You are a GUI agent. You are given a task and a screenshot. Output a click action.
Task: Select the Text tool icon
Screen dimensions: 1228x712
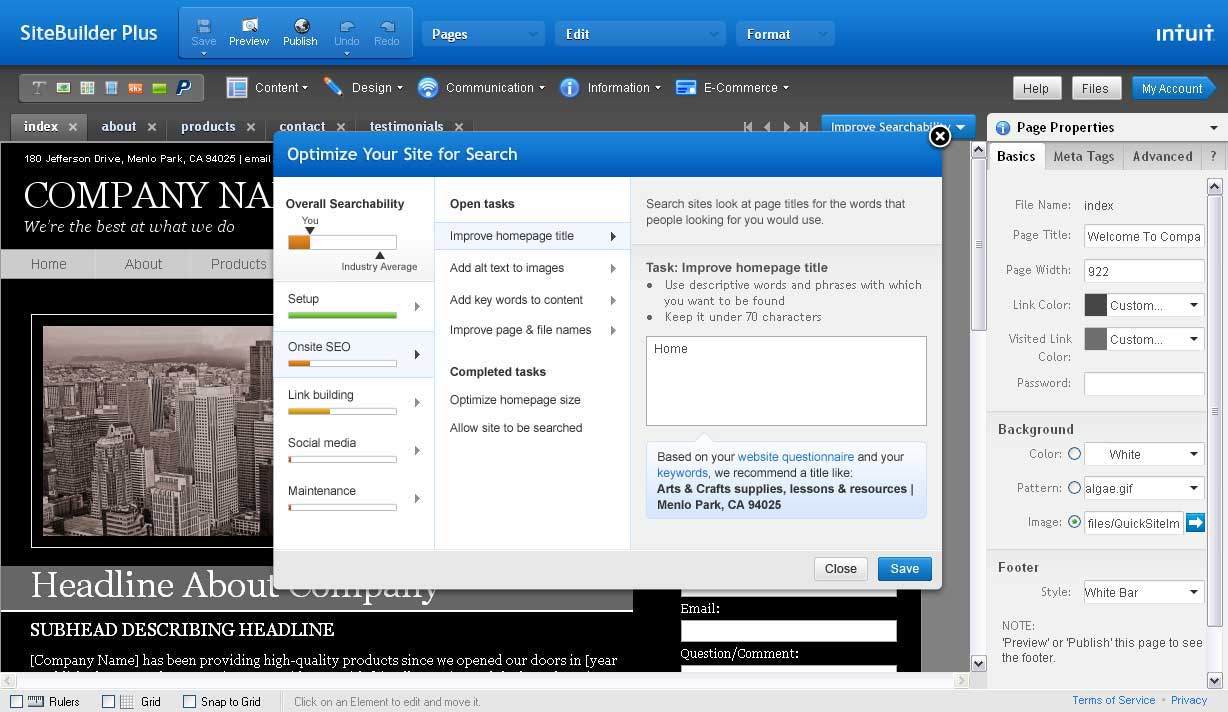click(x=39, y=88)
